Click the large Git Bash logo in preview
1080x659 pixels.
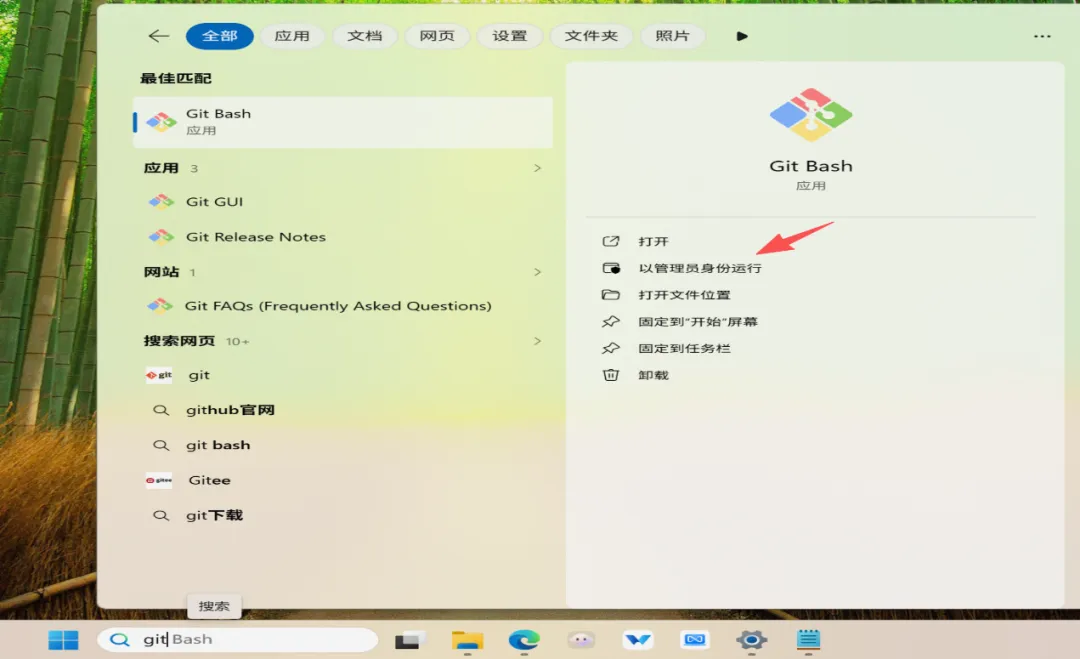click(811, 114)
